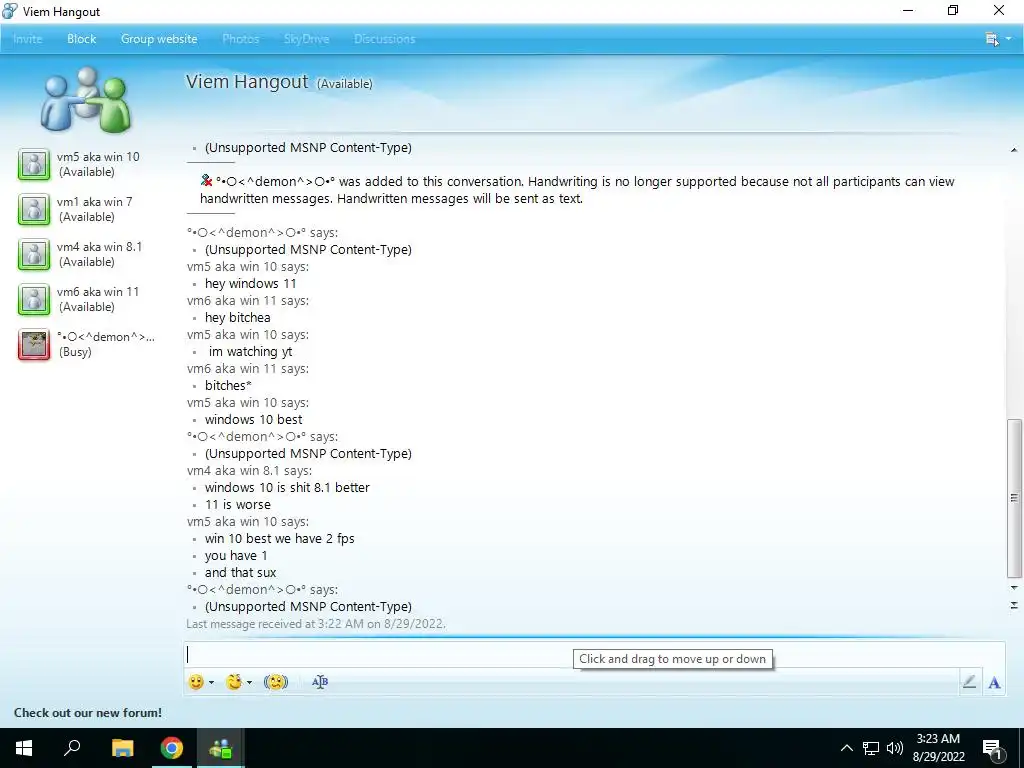Click the message input field
The image size is (1024, 768).
click(594, 654)
